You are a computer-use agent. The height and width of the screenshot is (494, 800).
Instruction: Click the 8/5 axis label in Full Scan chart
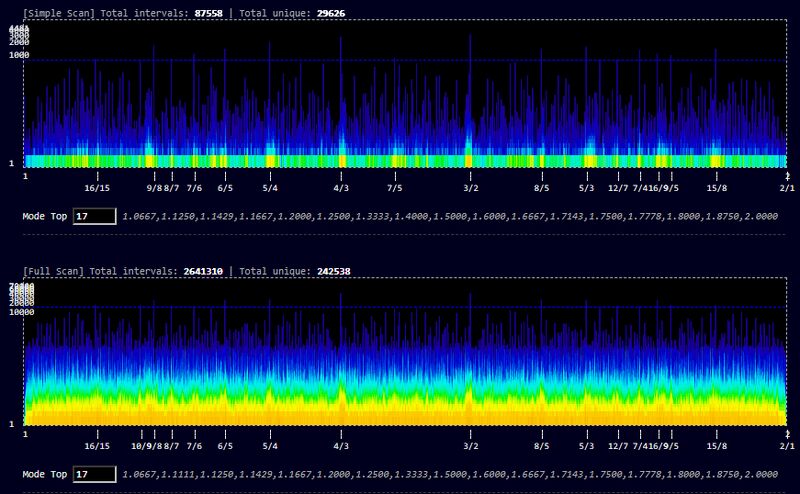[542, 447]
